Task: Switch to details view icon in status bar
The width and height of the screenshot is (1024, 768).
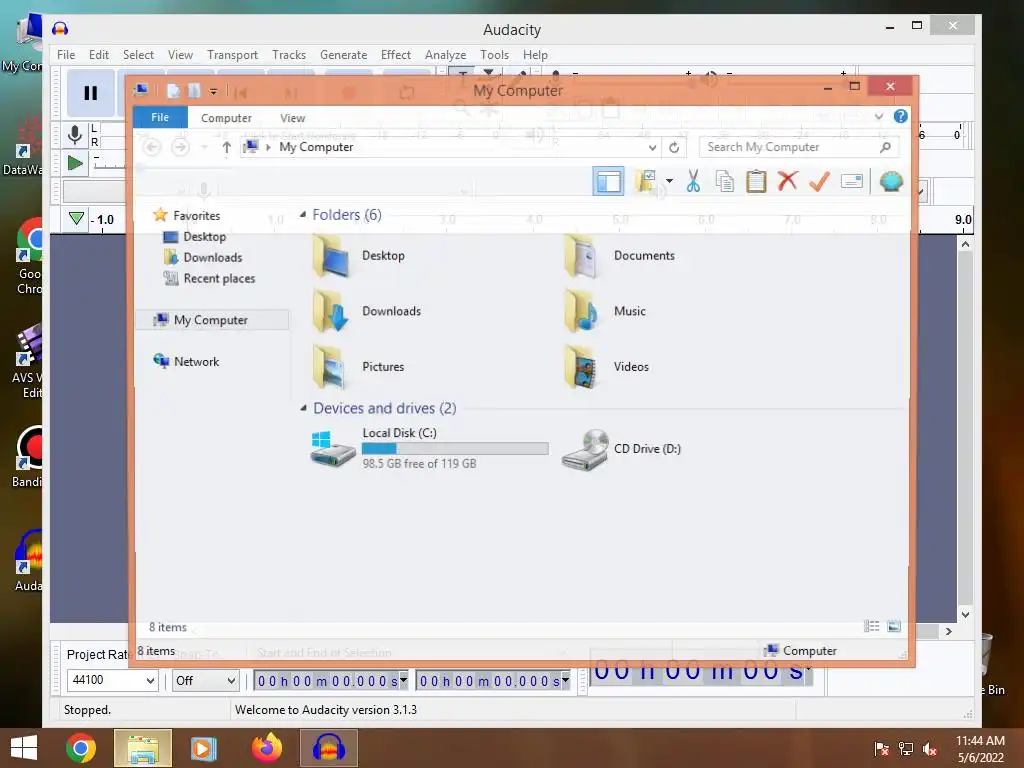Action: pos(871,626)
